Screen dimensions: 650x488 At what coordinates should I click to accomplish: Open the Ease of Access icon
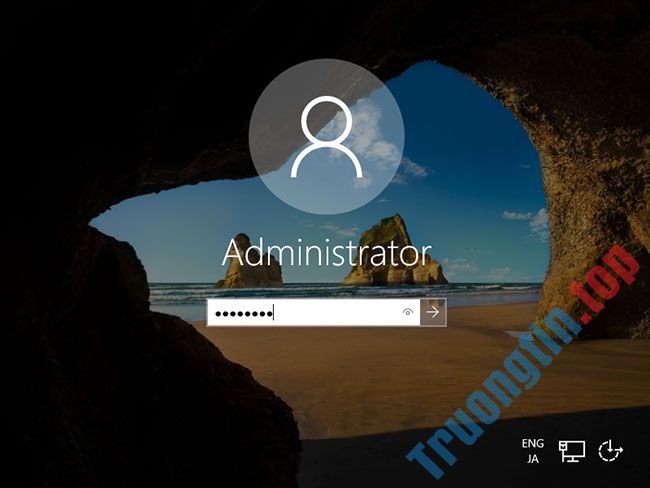(611, 451)
